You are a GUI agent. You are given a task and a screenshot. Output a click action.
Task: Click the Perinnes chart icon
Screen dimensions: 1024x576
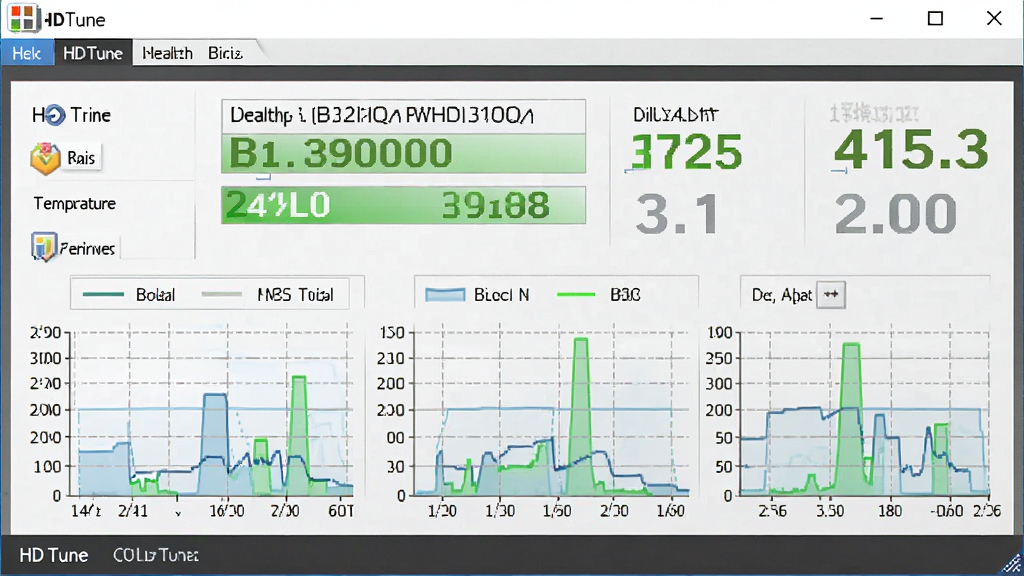[x=44, y=248]
